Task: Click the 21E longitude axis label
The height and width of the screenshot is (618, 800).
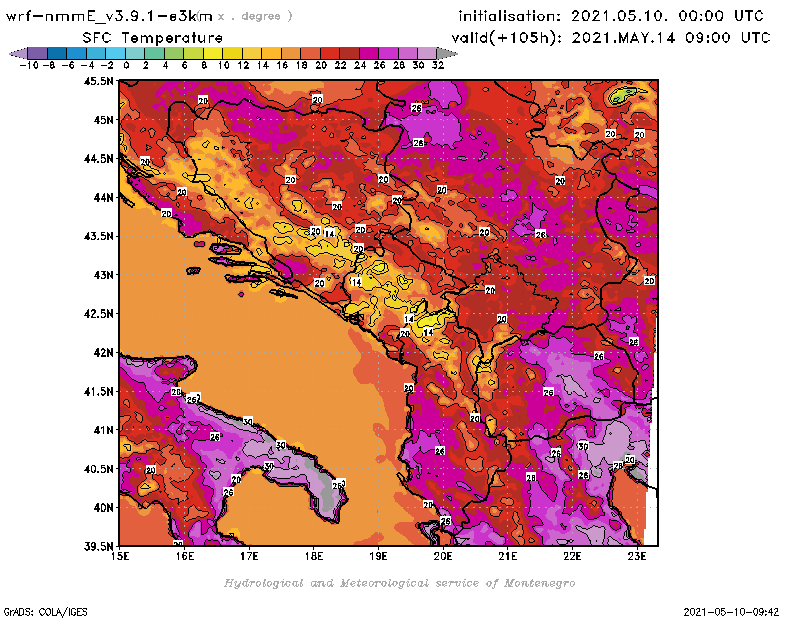Action: click(508, 556)
